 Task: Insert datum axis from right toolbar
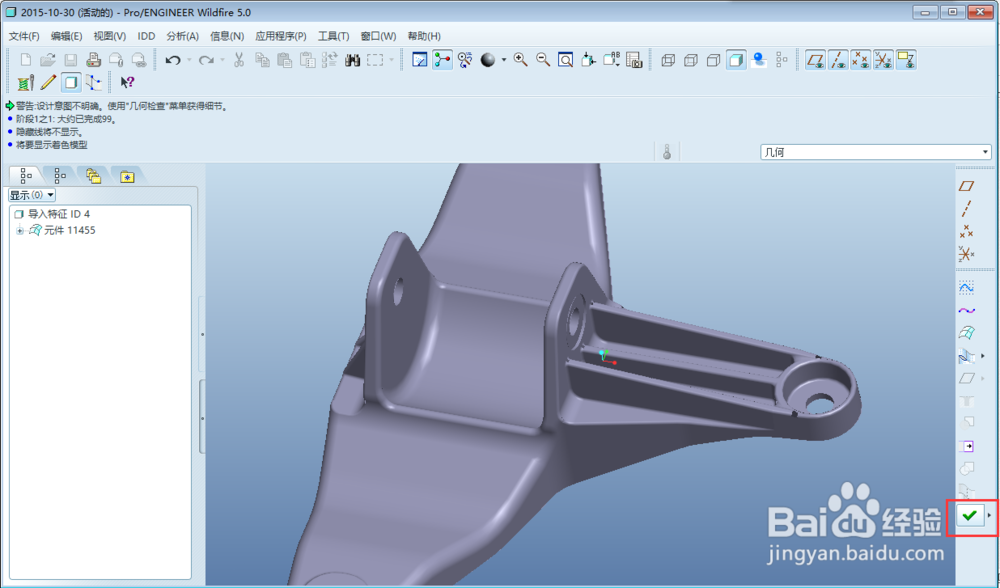[x=966, y=209]
